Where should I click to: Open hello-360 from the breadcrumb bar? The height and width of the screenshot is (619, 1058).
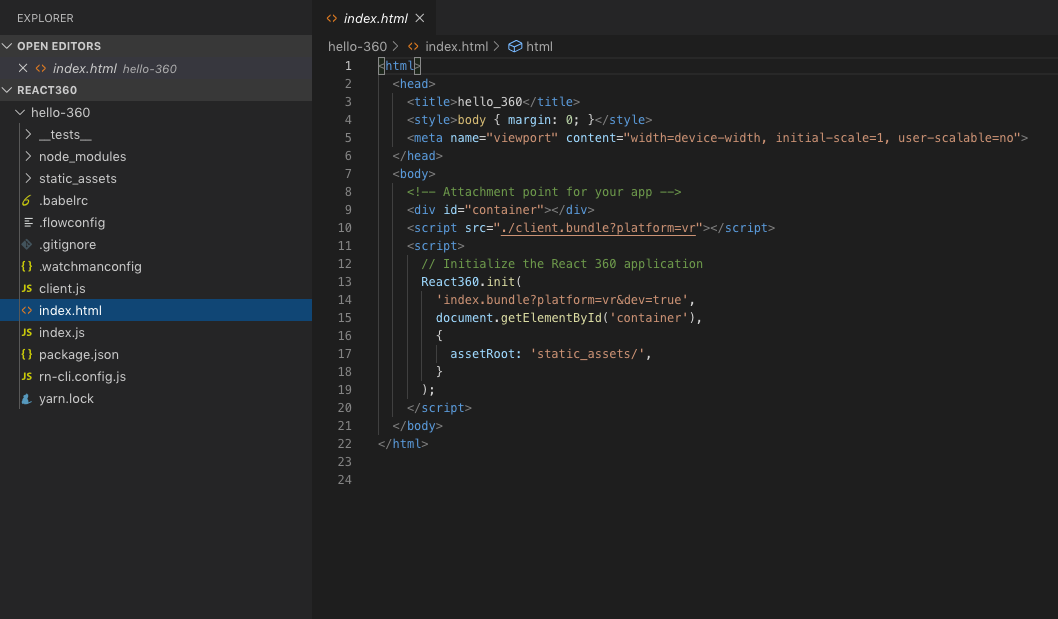point(358,46)
